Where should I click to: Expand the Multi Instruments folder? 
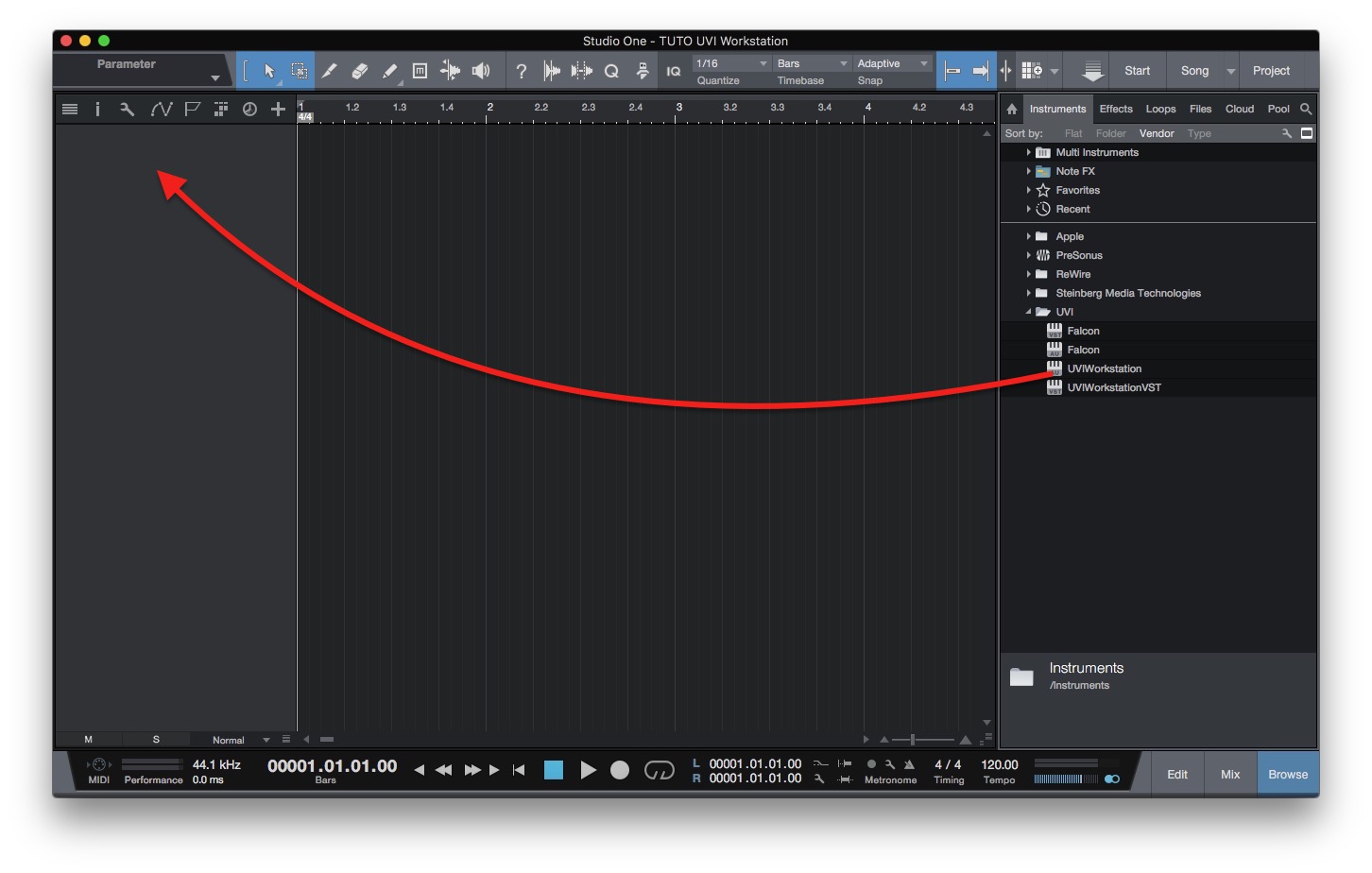pyautogui.click(x=1028, y=152)
